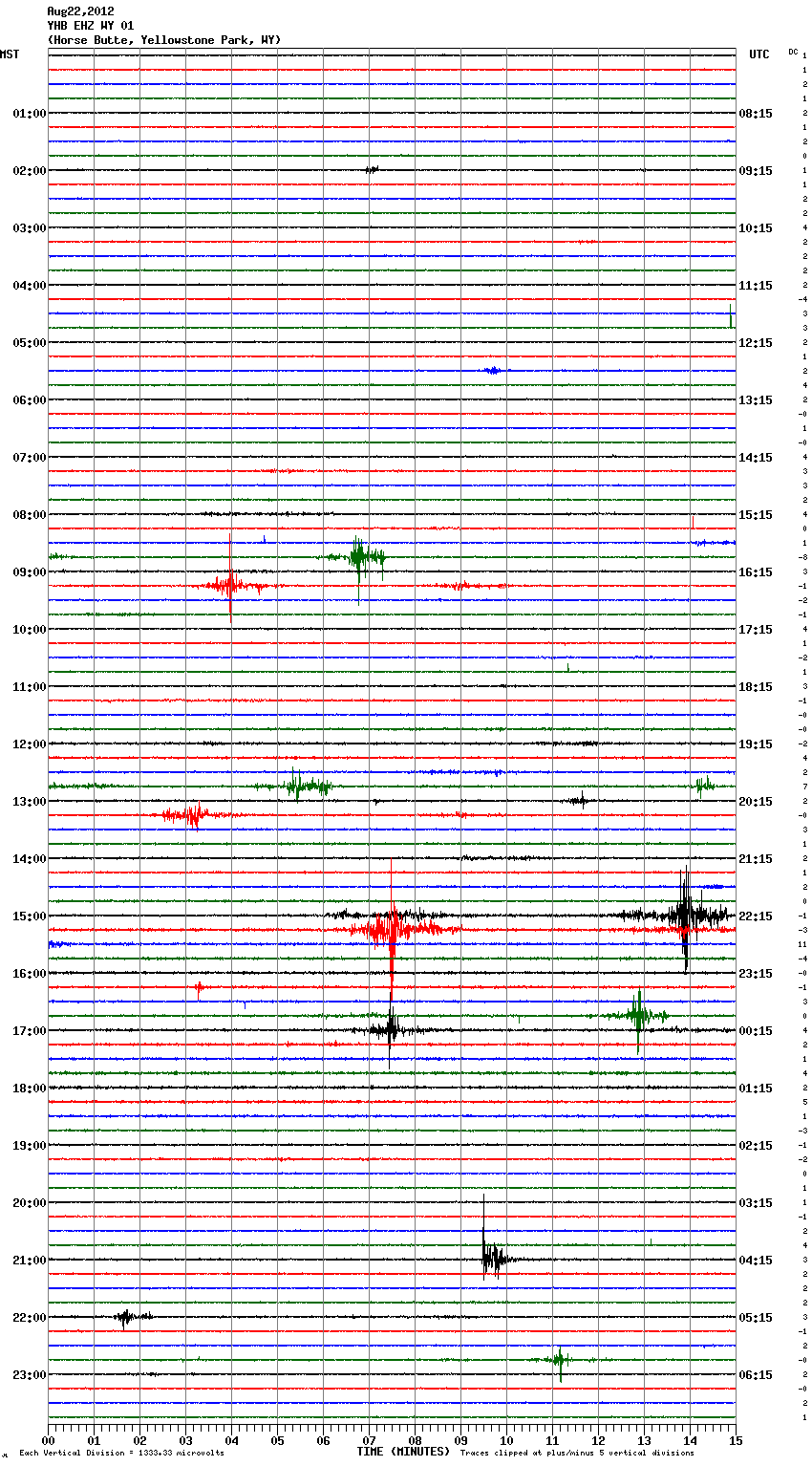Select the station code YHB EHZ WY 01
This screenshot has width=812, height=1466.
[91, 26]
